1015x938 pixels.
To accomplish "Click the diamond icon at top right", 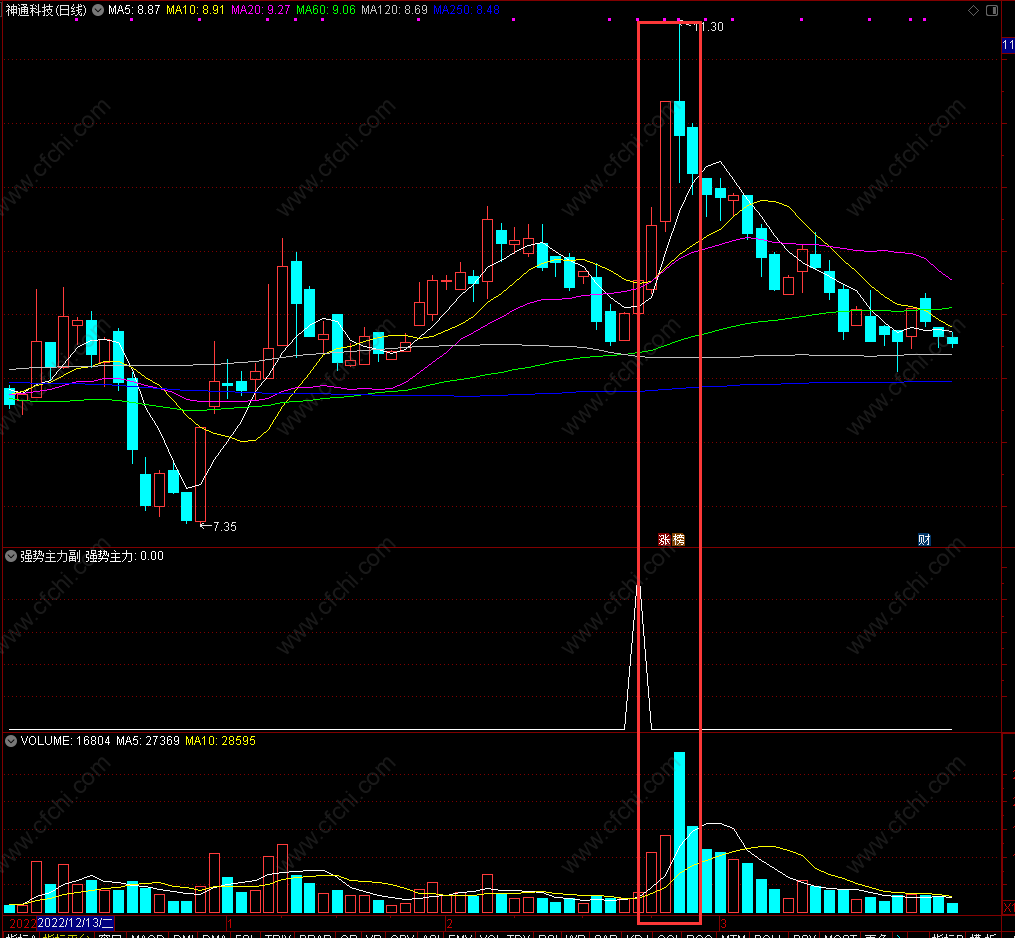I will [973, 10].
